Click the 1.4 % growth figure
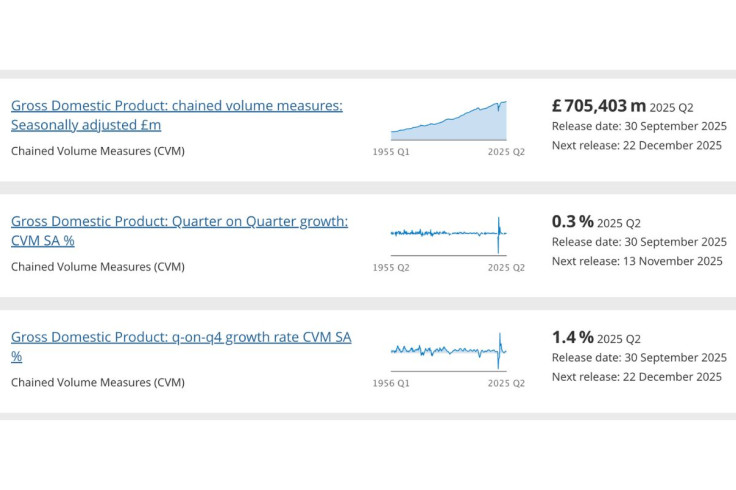Screen dimensions: 736x490 pos(572,338)
